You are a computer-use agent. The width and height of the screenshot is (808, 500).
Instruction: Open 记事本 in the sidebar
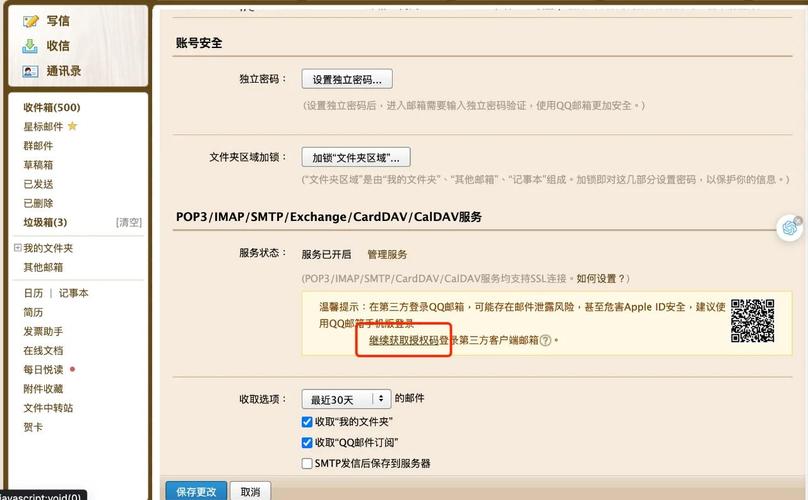pos(73,293)
